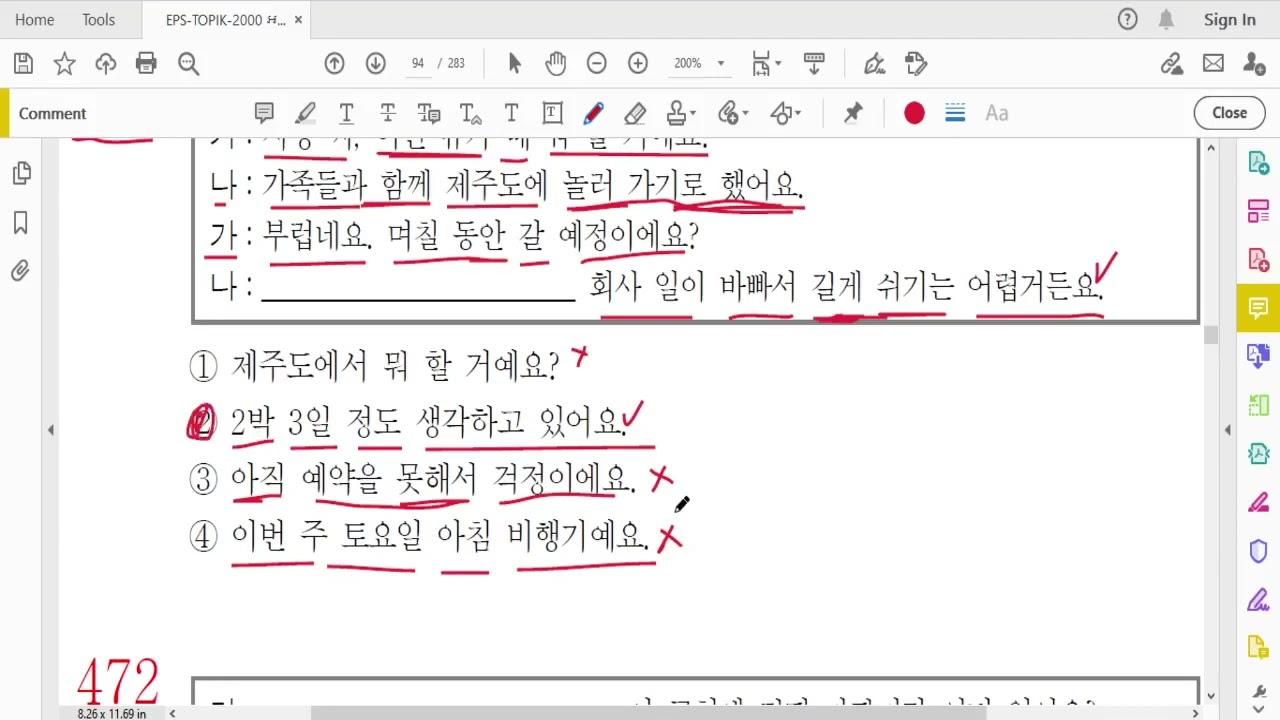Click the vertical scrollbar down arrow

1211,696
